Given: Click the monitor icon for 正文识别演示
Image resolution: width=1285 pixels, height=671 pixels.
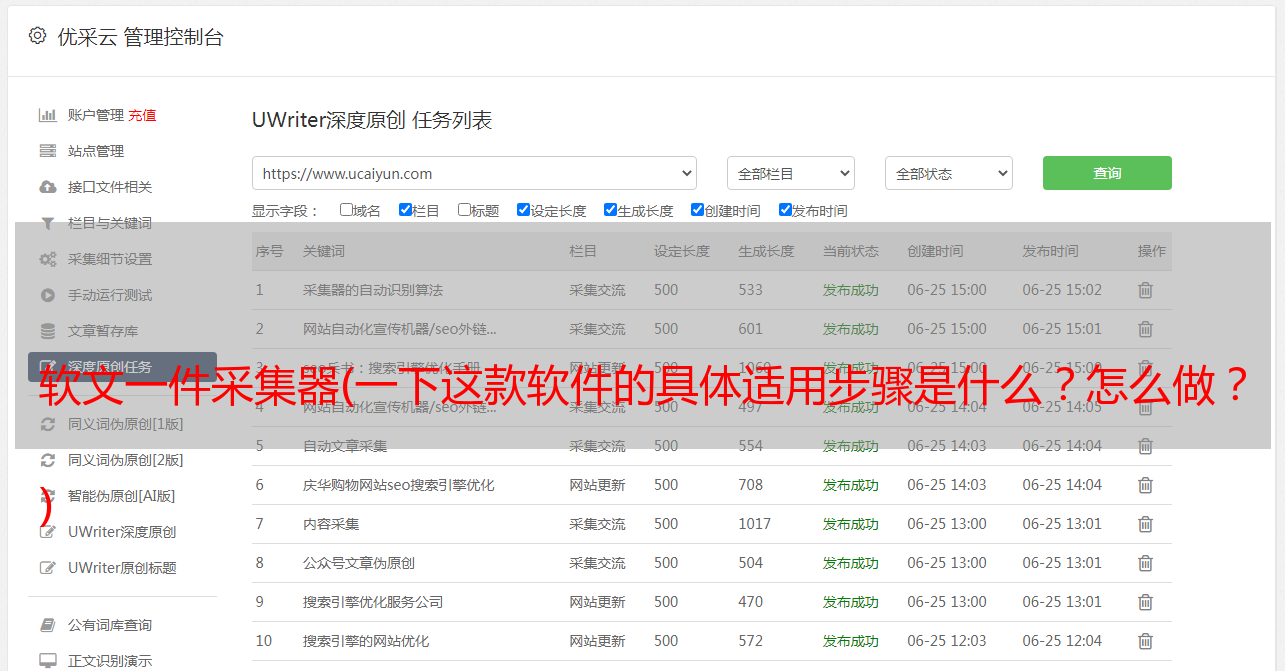Looking at the screenshot, I should pos(47,661).
